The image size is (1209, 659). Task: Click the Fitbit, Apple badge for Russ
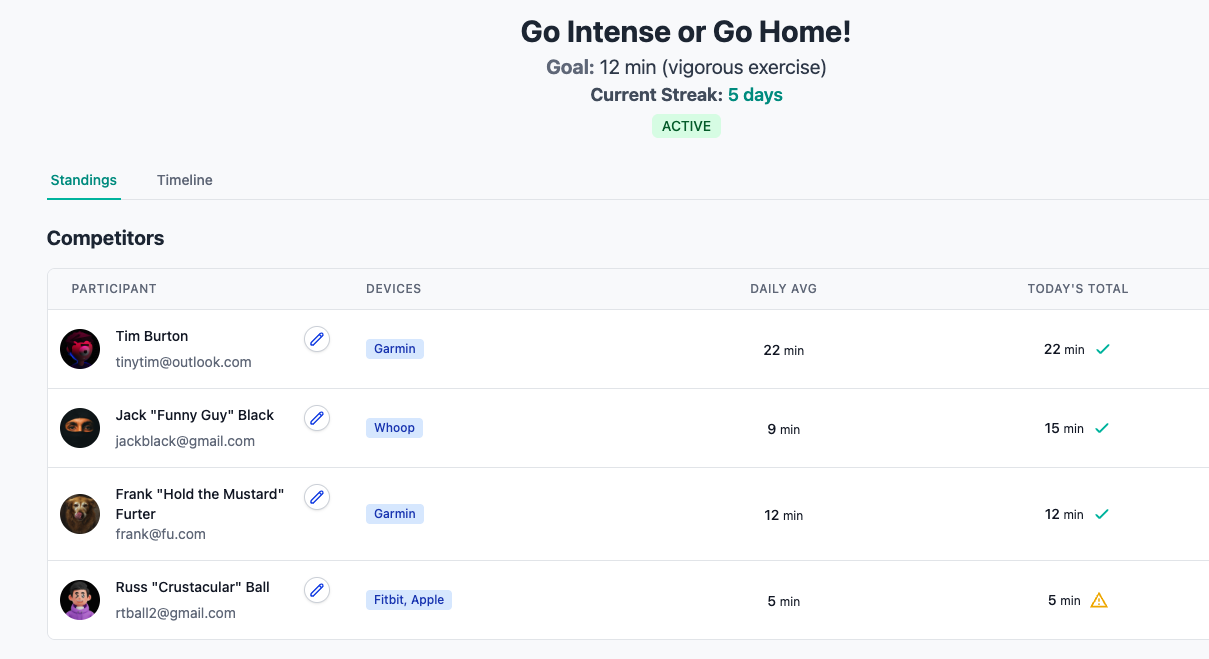click(x=409, y=599)
